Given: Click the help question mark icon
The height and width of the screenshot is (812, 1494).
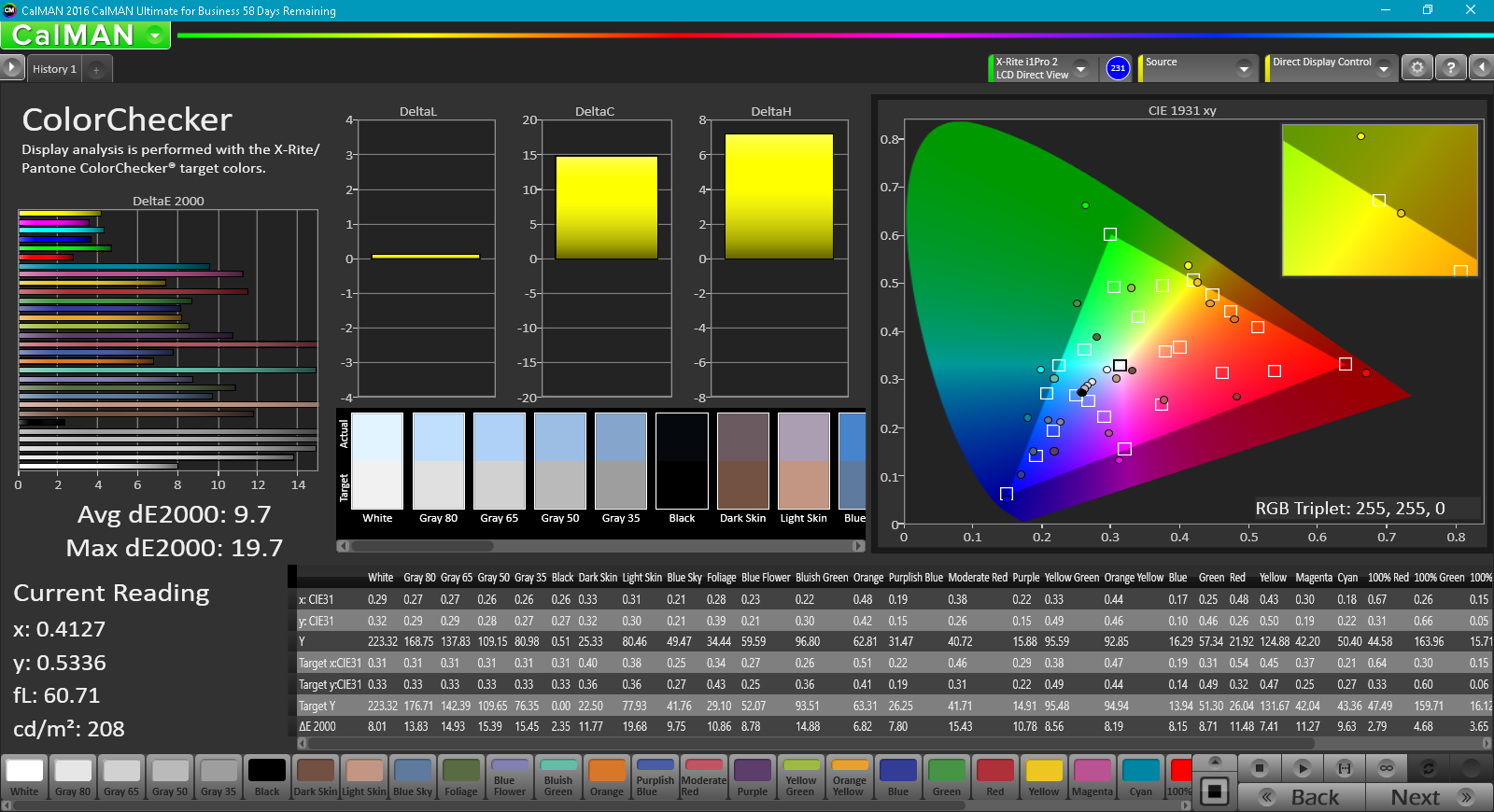Looking at the screenshot, I should pyautogui.click(x=1450, y=68).
